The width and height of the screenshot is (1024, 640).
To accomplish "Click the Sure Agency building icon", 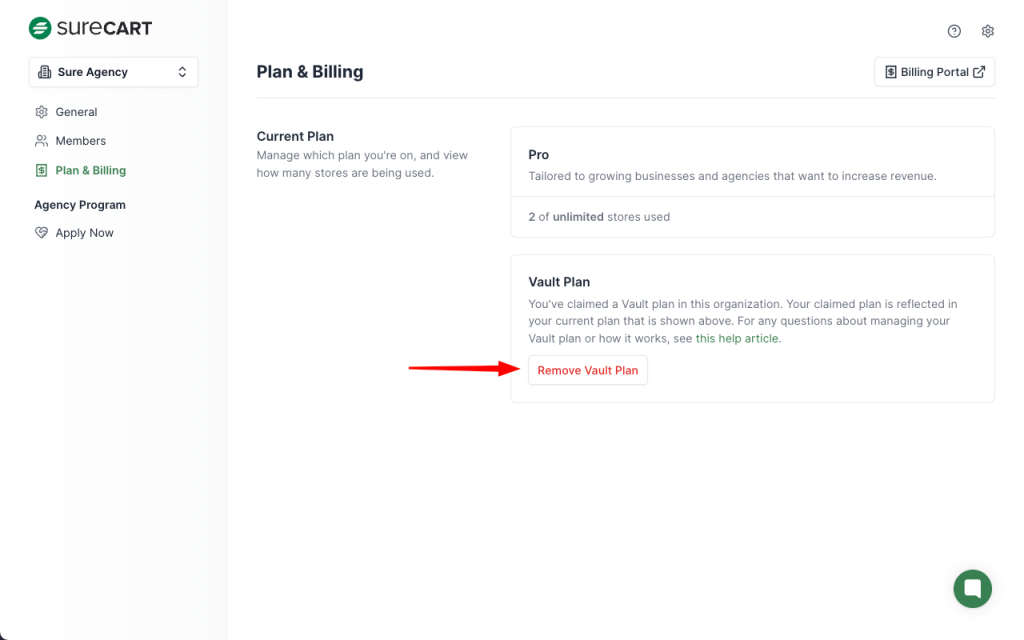I will 45,72.
